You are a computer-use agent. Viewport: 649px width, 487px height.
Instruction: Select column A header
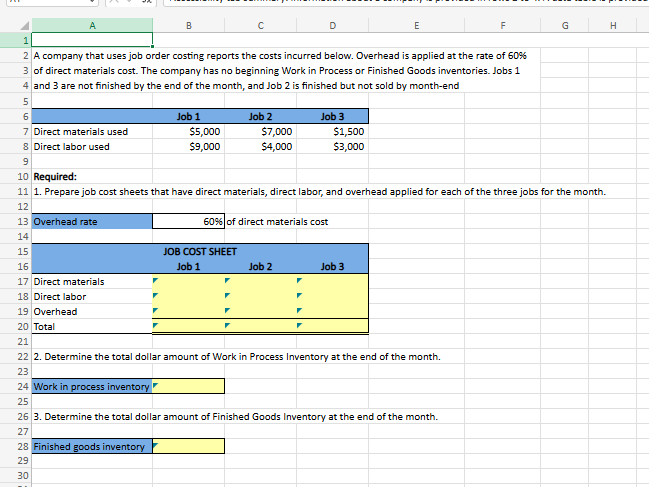[92, 26]
